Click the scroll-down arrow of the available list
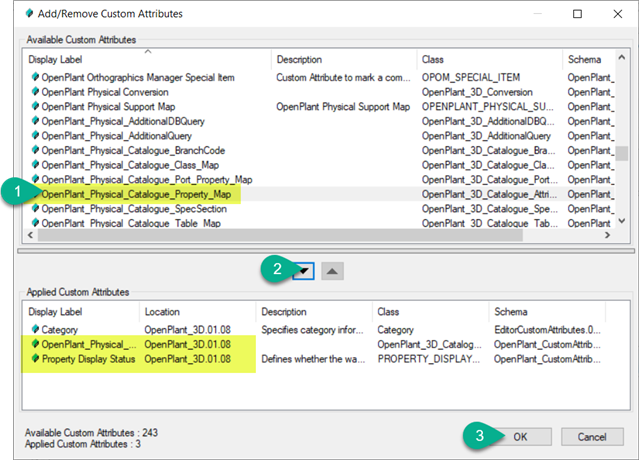 click(621, 221)
